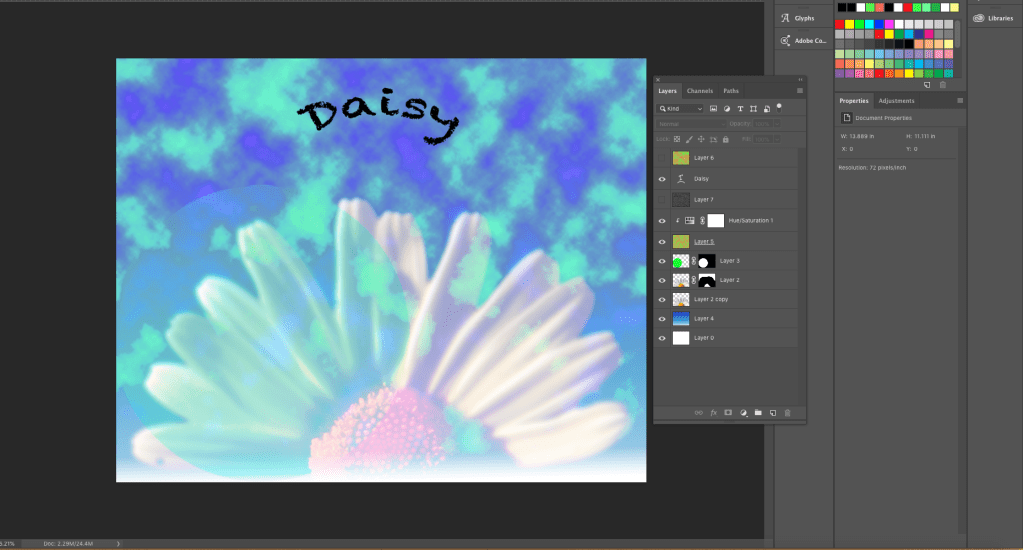Open the Properties panel options menu
Screen dimensions: 1023x550
960,101
